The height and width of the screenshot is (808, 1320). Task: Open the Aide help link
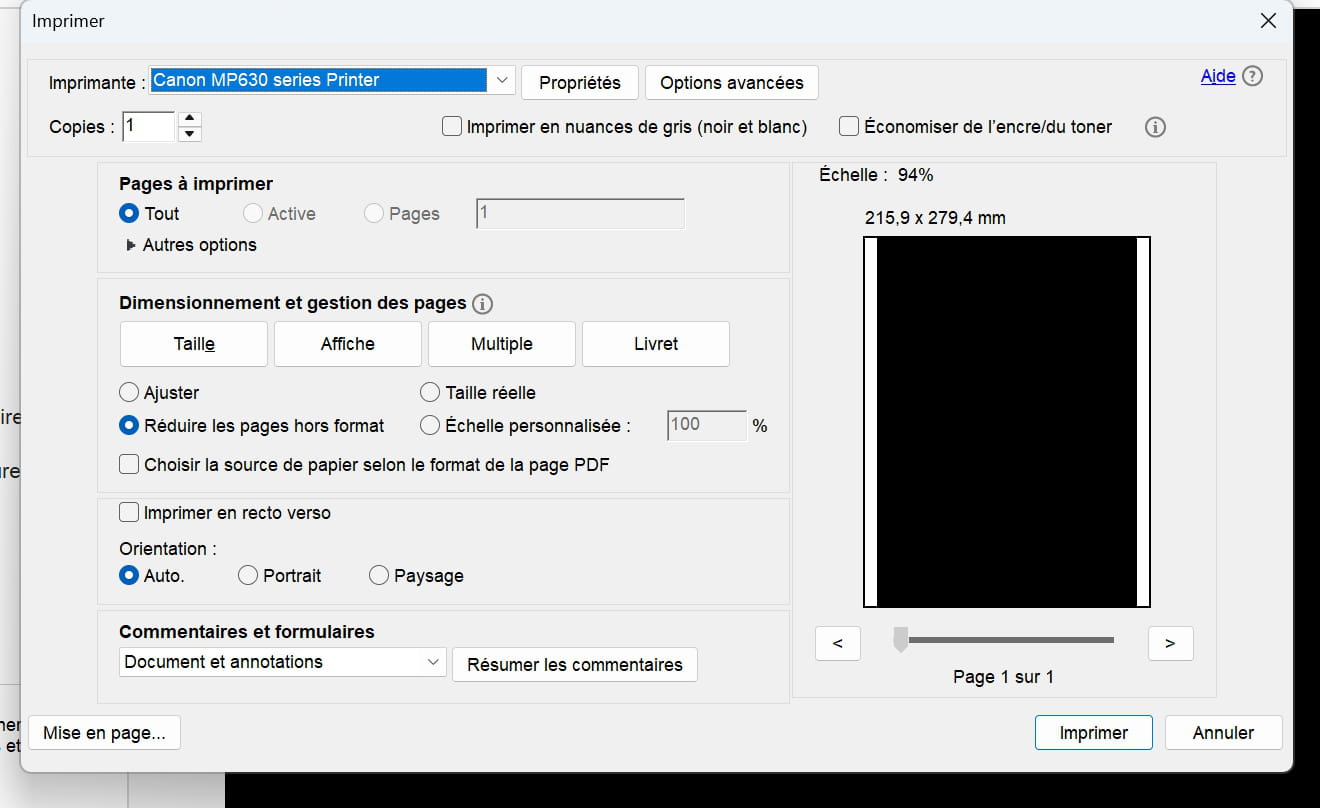point(1217,77)
